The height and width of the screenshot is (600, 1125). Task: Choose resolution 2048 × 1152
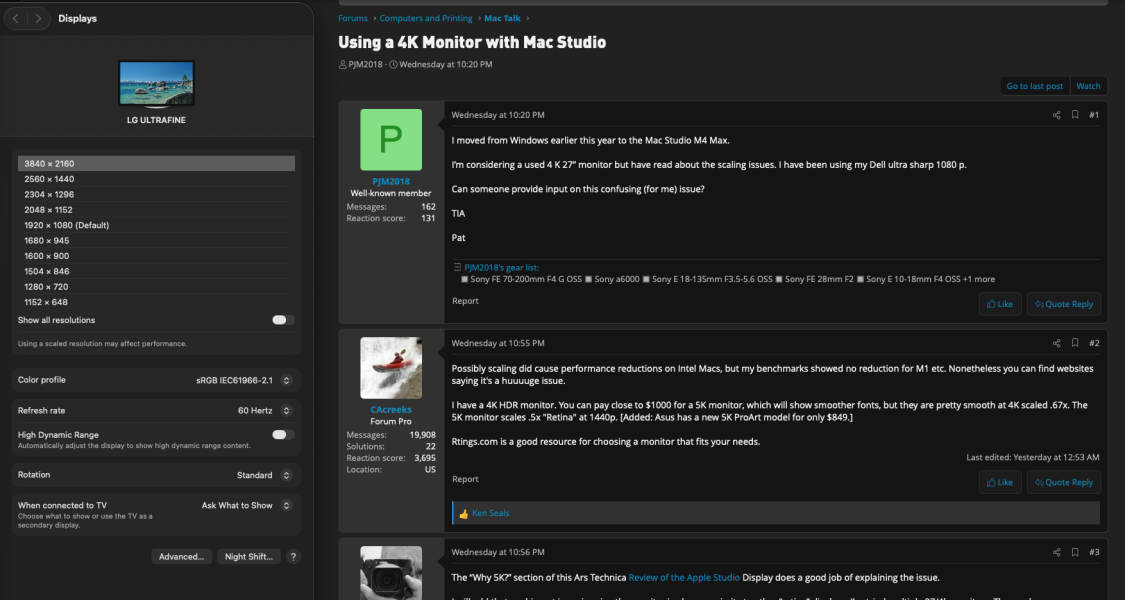point(156,210)
